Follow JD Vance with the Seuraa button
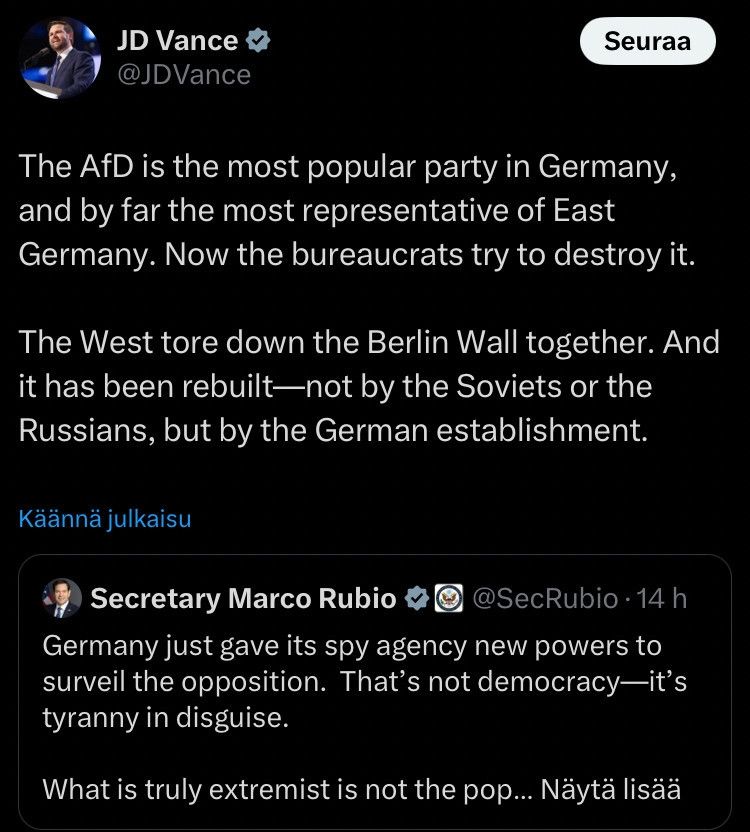Viewport: 750px width, 832px height. (x=648, y=41)
